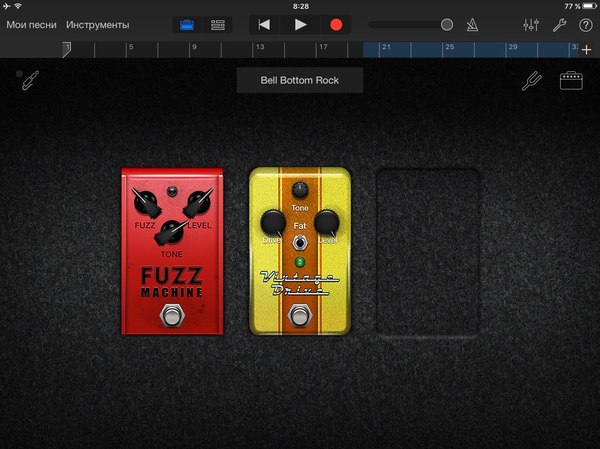Start playback with the Play button
Screen dimensions: 600x449
click(x=300, y=24)
